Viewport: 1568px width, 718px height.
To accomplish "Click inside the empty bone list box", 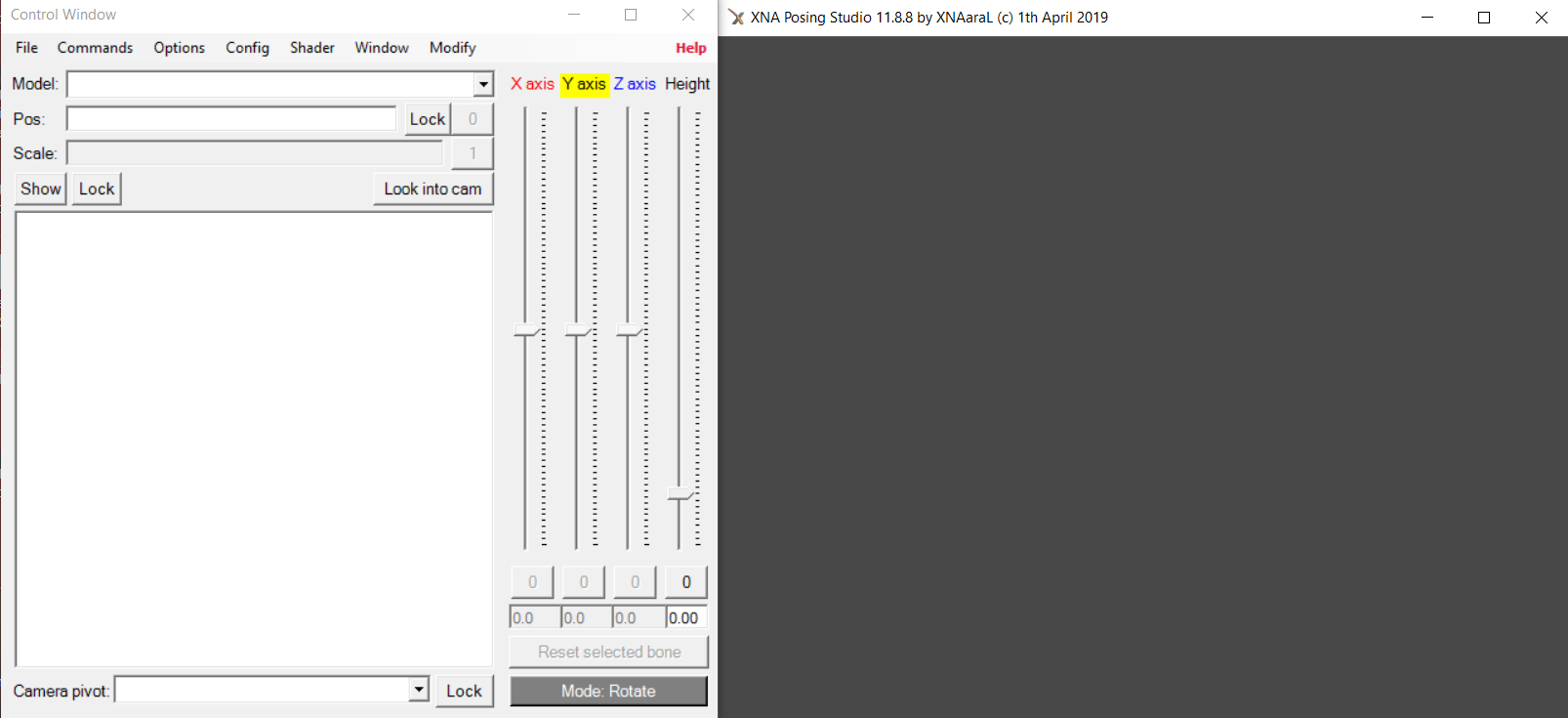I will click(254, 440).
